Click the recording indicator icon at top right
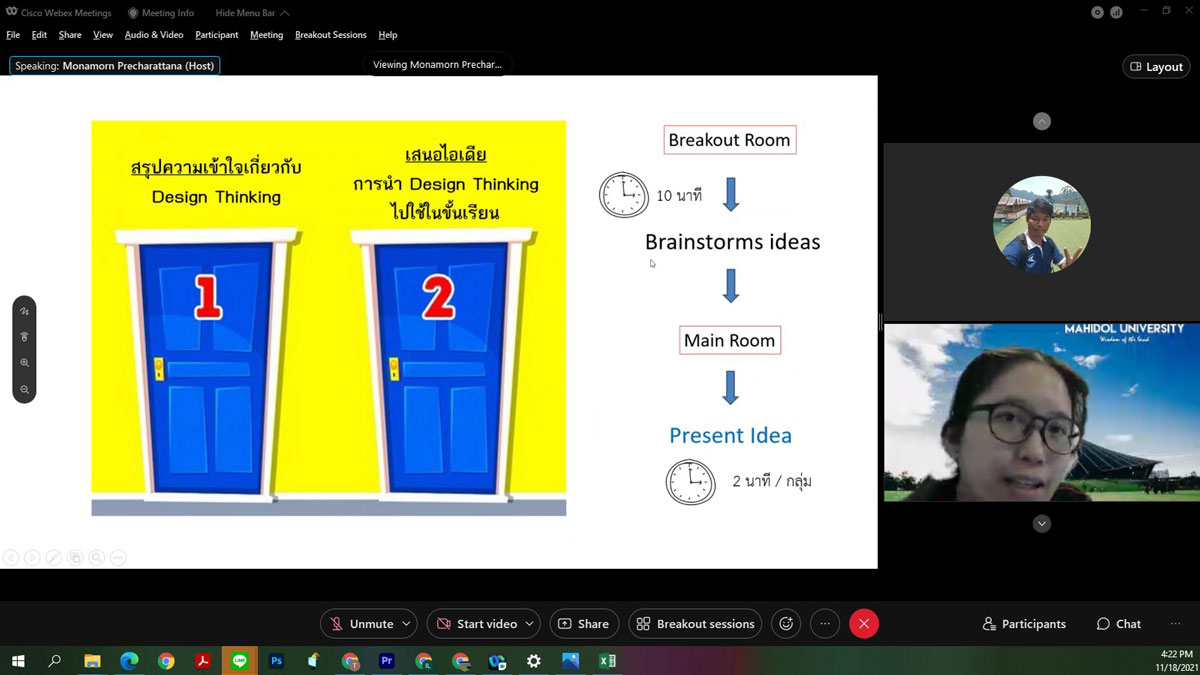Viewport: 1200px width, 675px height. tap(1097, 12)
